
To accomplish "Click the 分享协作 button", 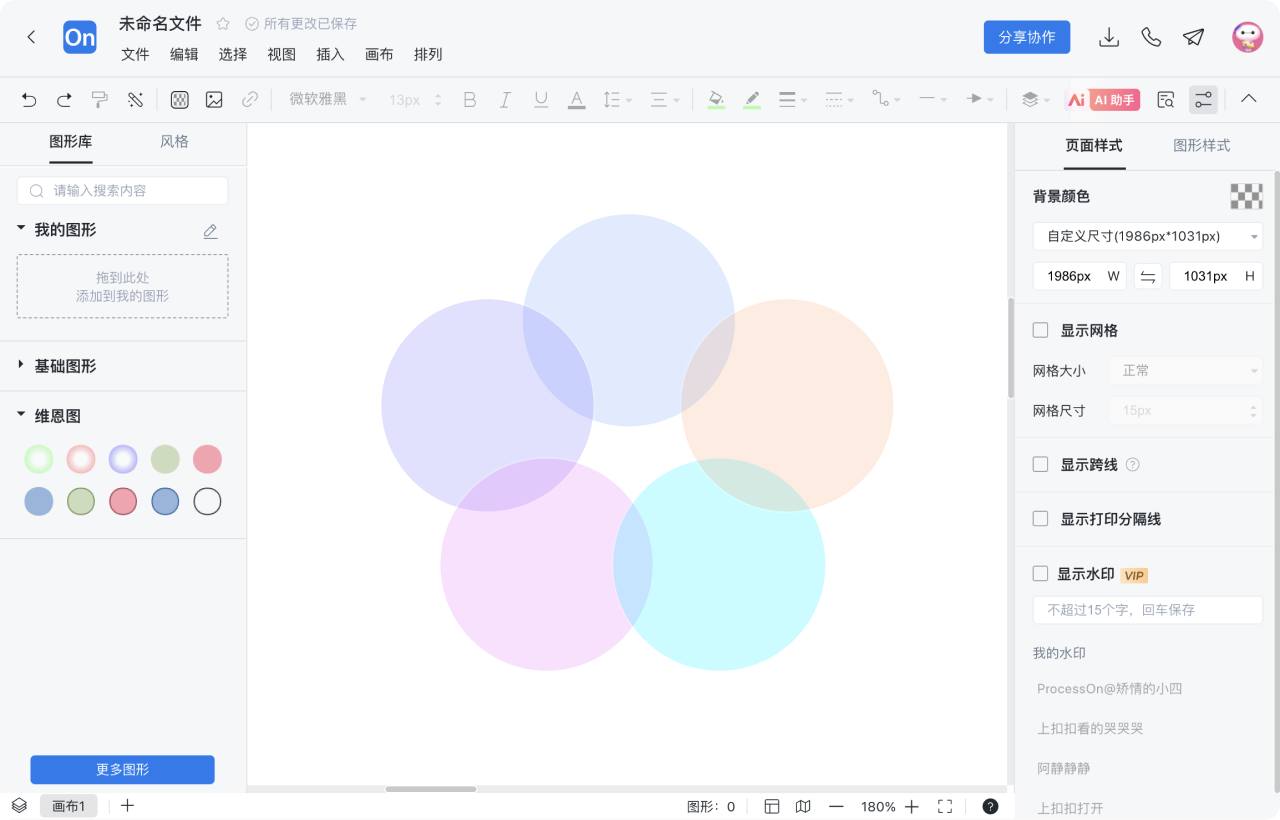I will pos(1027,37).
